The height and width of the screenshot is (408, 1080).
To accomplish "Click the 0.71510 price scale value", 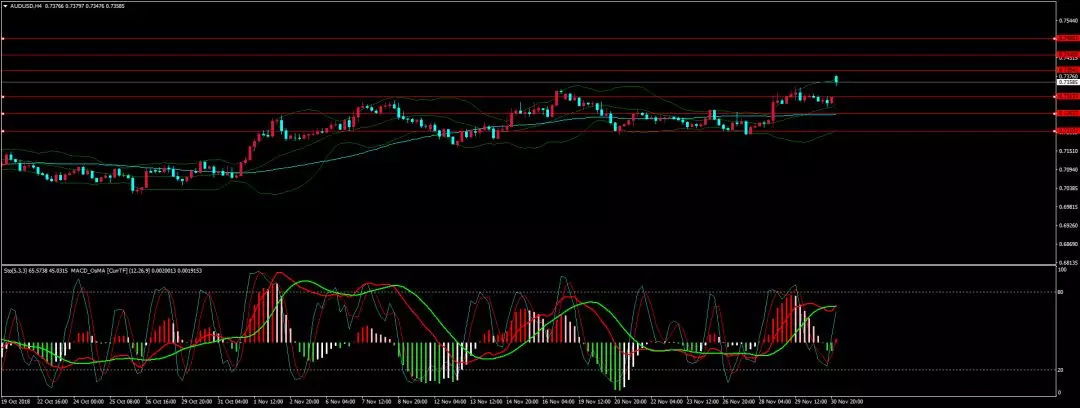I will click(x=1067, y=150).
